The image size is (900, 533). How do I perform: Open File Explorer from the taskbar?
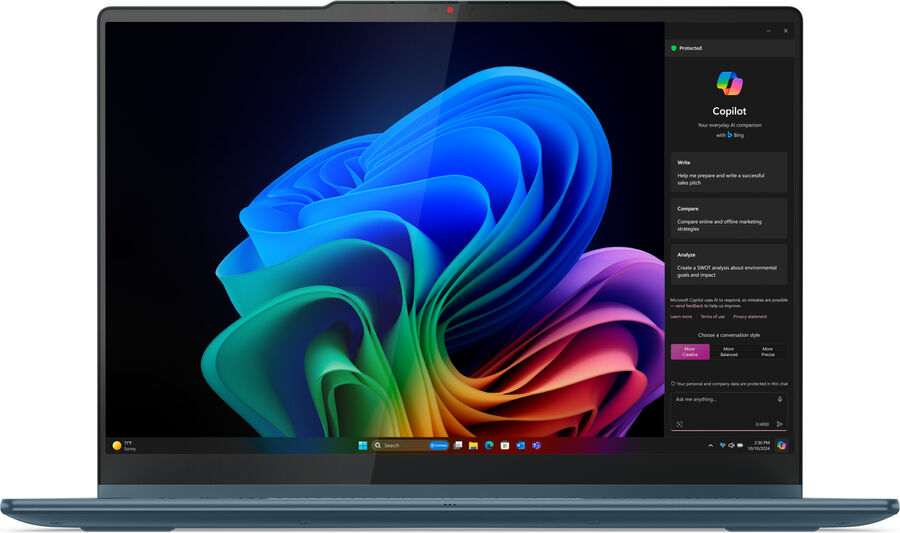point(473,445)
